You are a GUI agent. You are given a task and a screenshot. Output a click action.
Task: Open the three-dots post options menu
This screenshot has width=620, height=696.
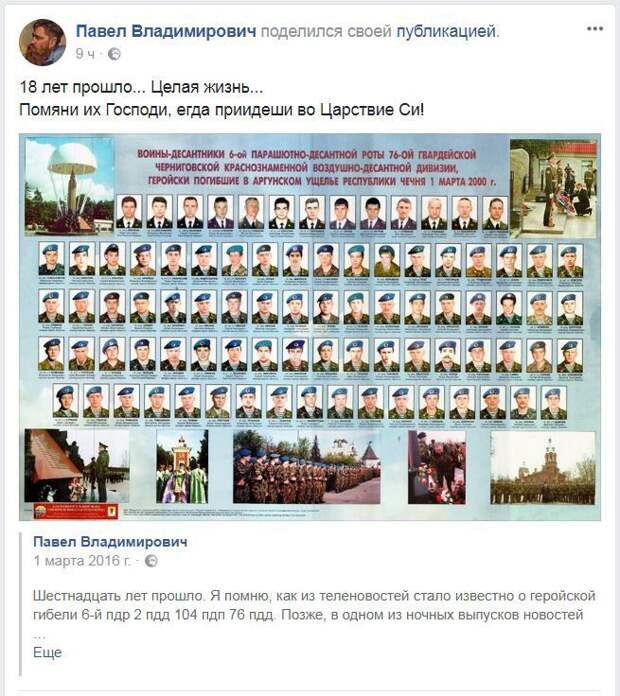pos(595,29)
